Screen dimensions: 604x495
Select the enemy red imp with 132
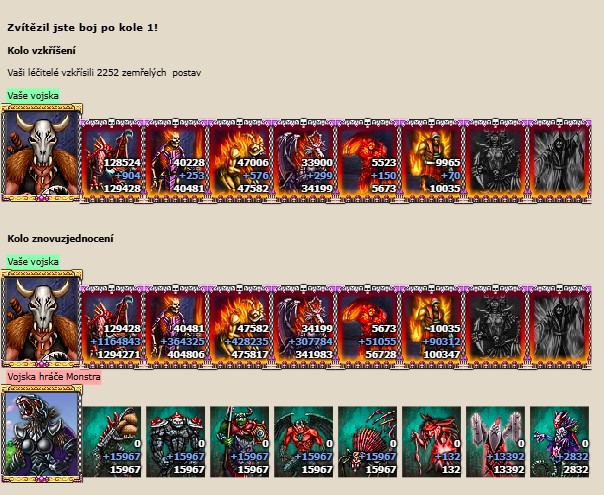431,442
